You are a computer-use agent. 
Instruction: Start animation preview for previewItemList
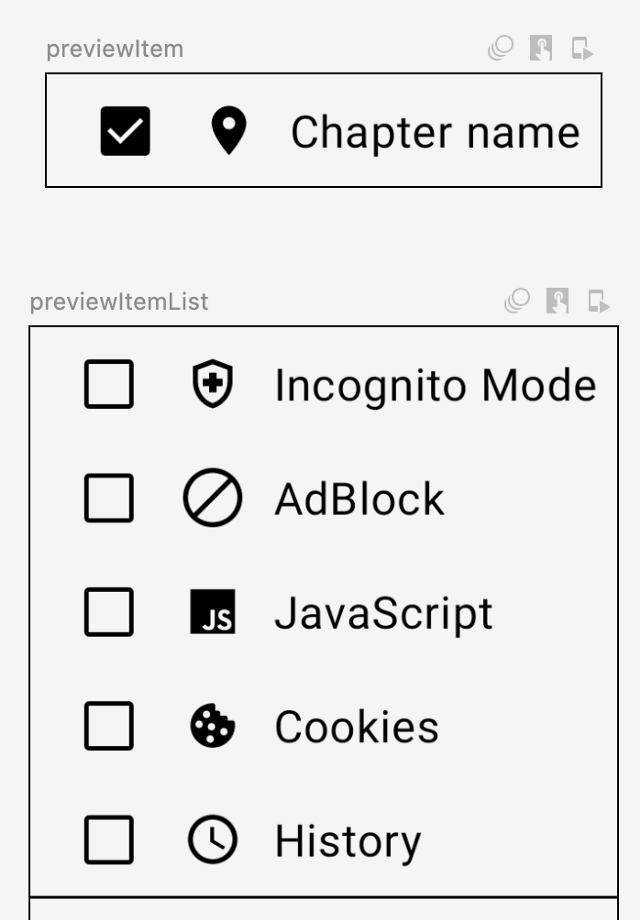tap(516, 301)
